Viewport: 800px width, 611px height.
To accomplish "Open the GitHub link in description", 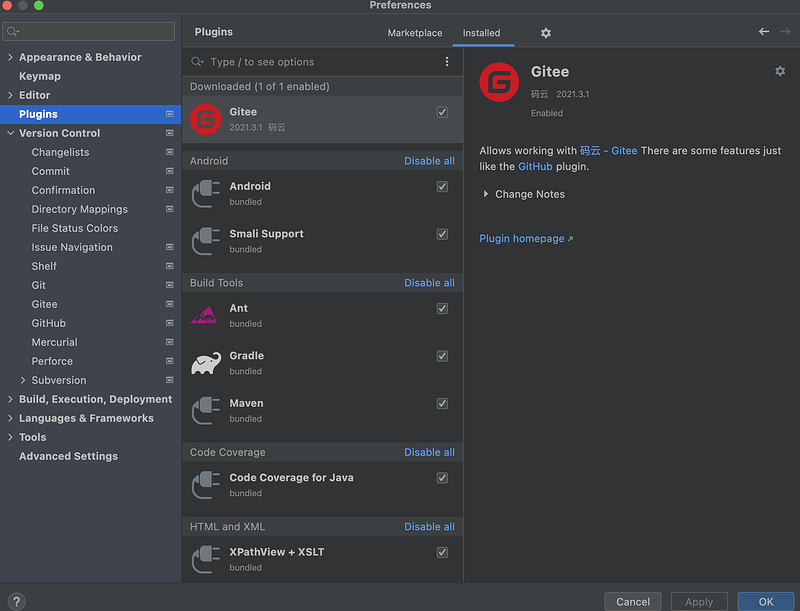I will [x=535, y=167].
